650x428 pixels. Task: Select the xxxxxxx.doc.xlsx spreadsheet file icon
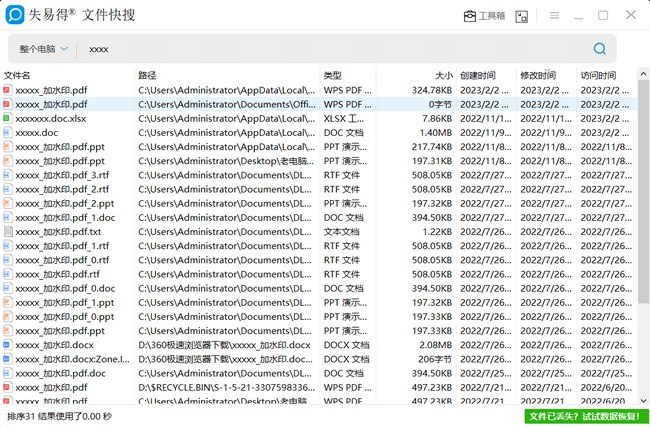pyautogui.click(x=7, y=118)
